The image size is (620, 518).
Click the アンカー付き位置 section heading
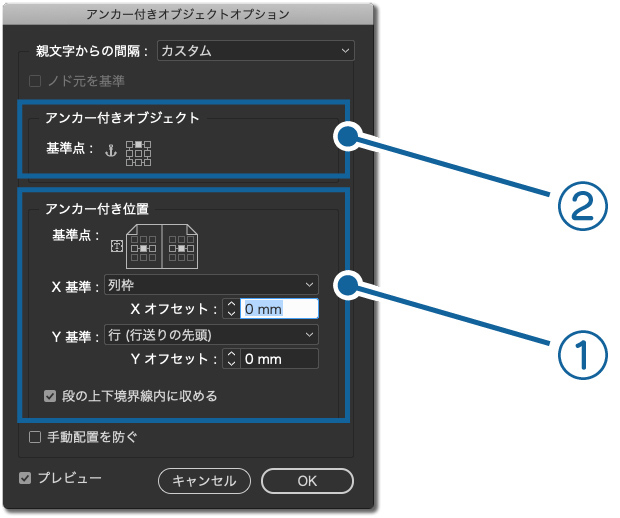97,209
